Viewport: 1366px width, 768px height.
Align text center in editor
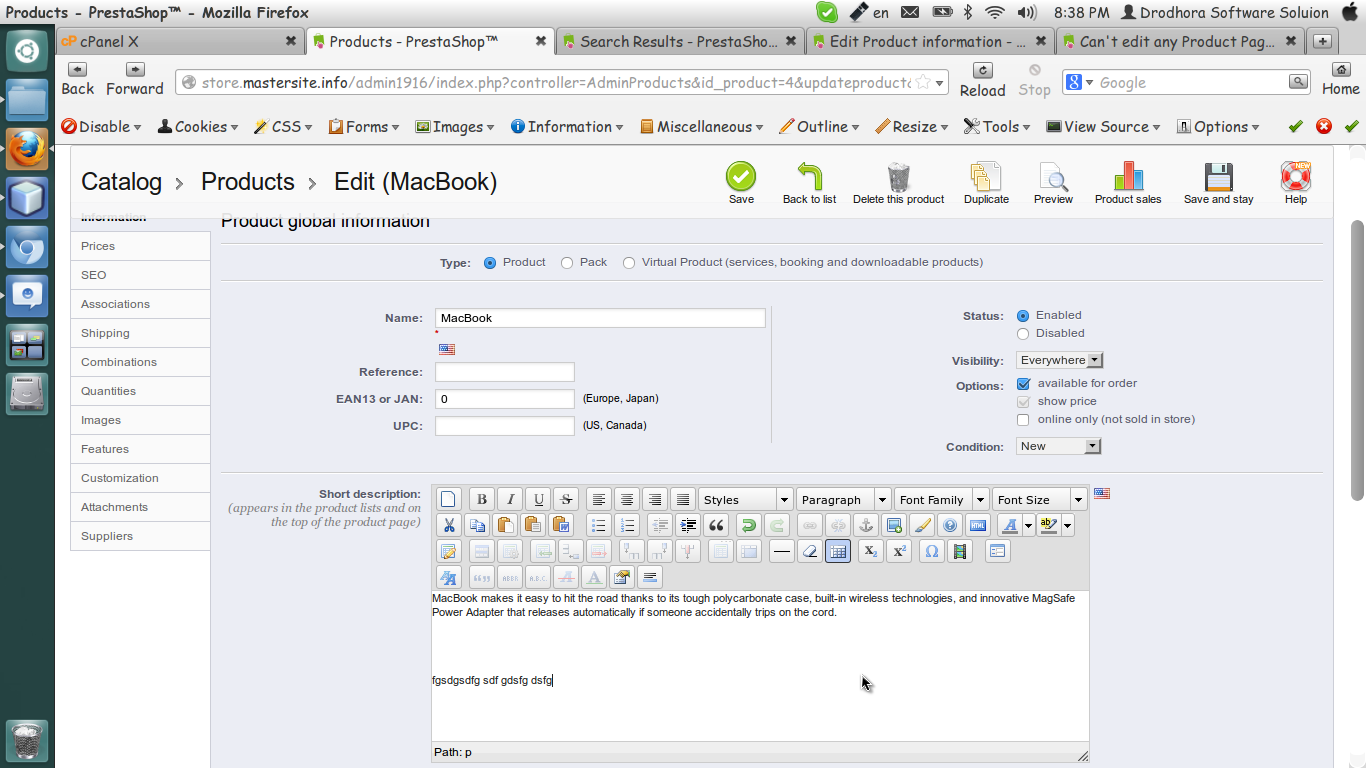[627, 499]
